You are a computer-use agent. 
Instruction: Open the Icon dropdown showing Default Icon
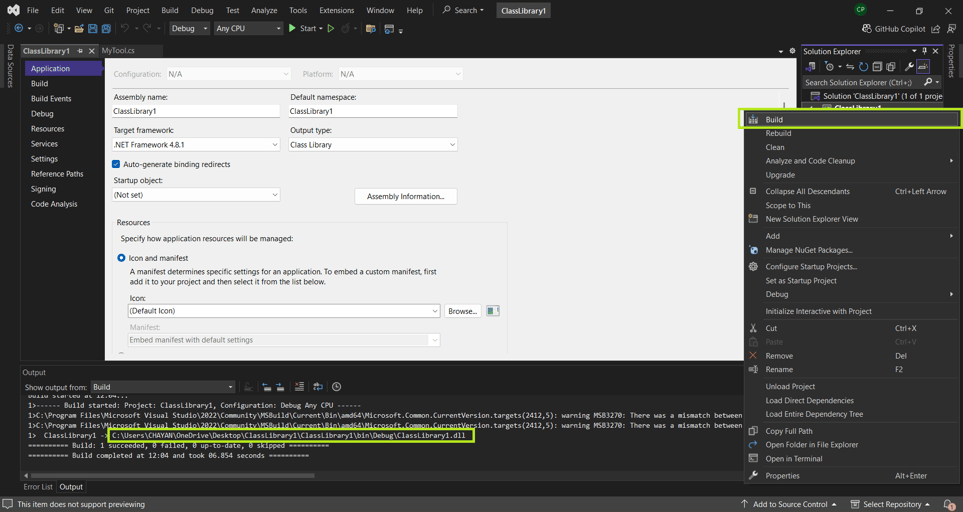(x=284, y=311)
